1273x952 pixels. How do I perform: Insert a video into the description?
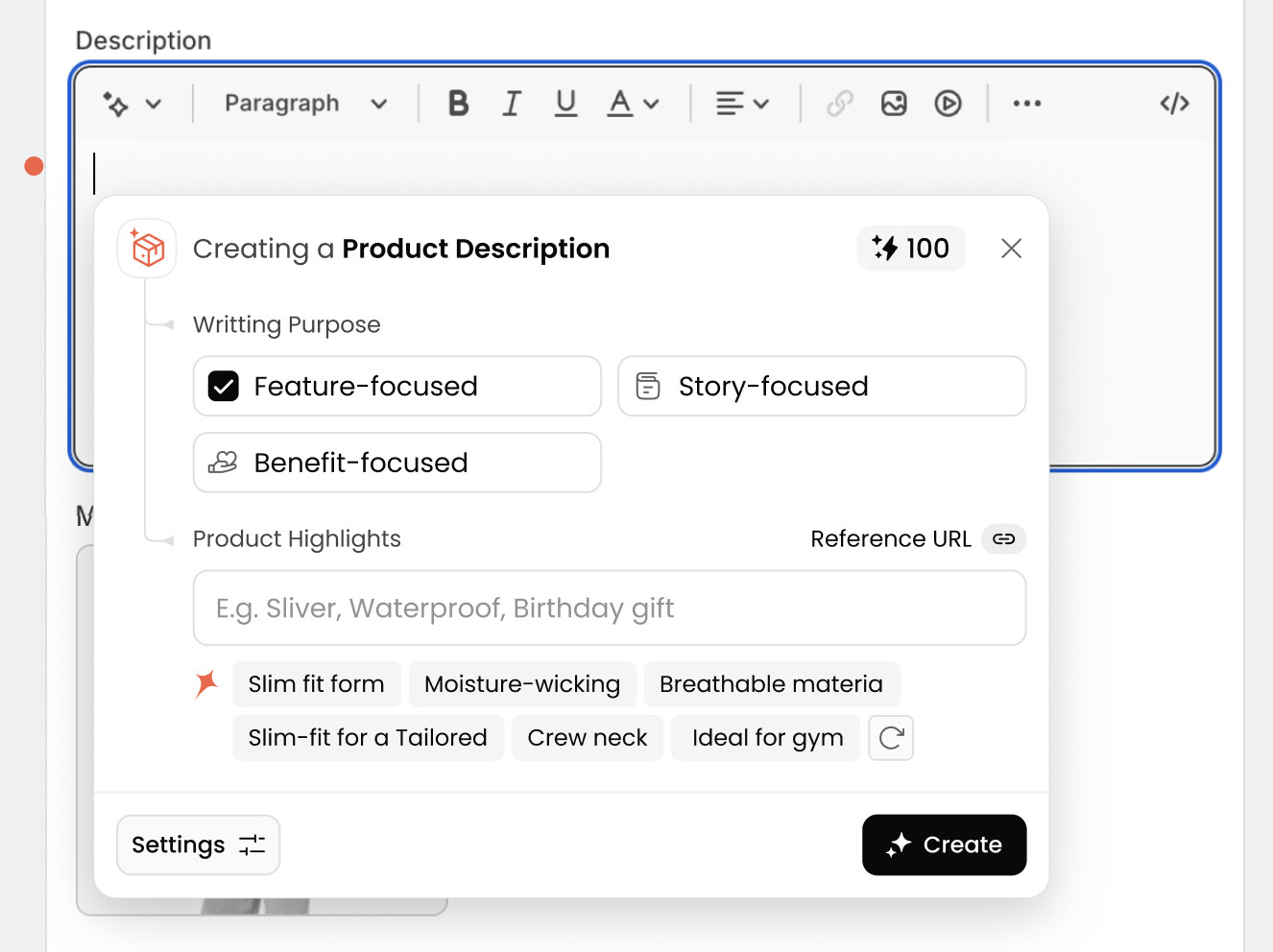point(949,104)
